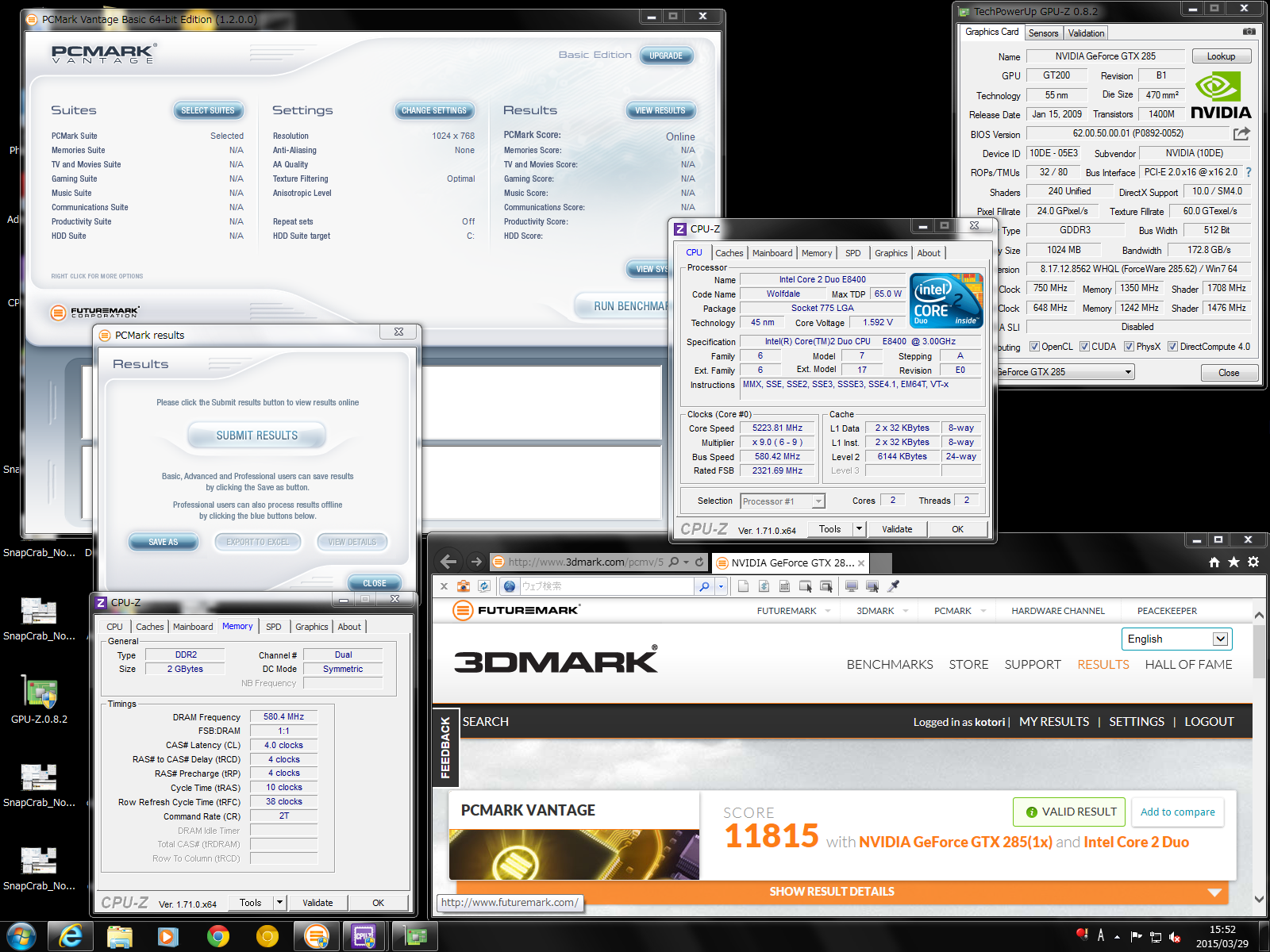Open Tools dropdown arrow in CPU-Z memory window

point(279,903)
